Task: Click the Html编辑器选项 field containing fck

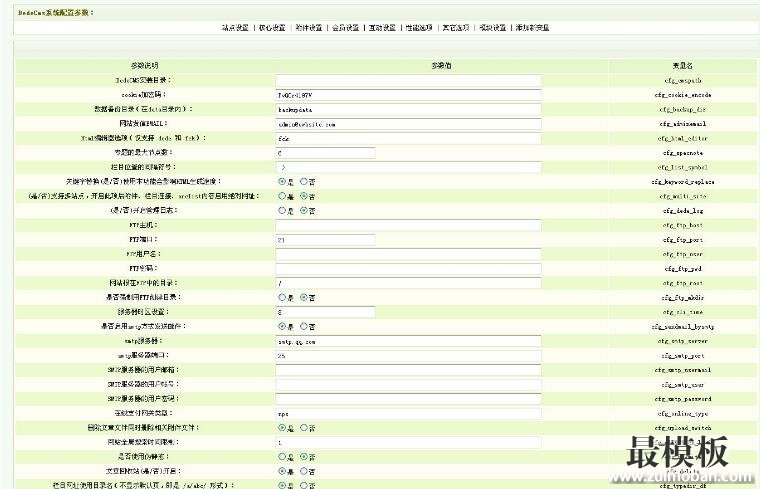Action: (x=408, y=139)
